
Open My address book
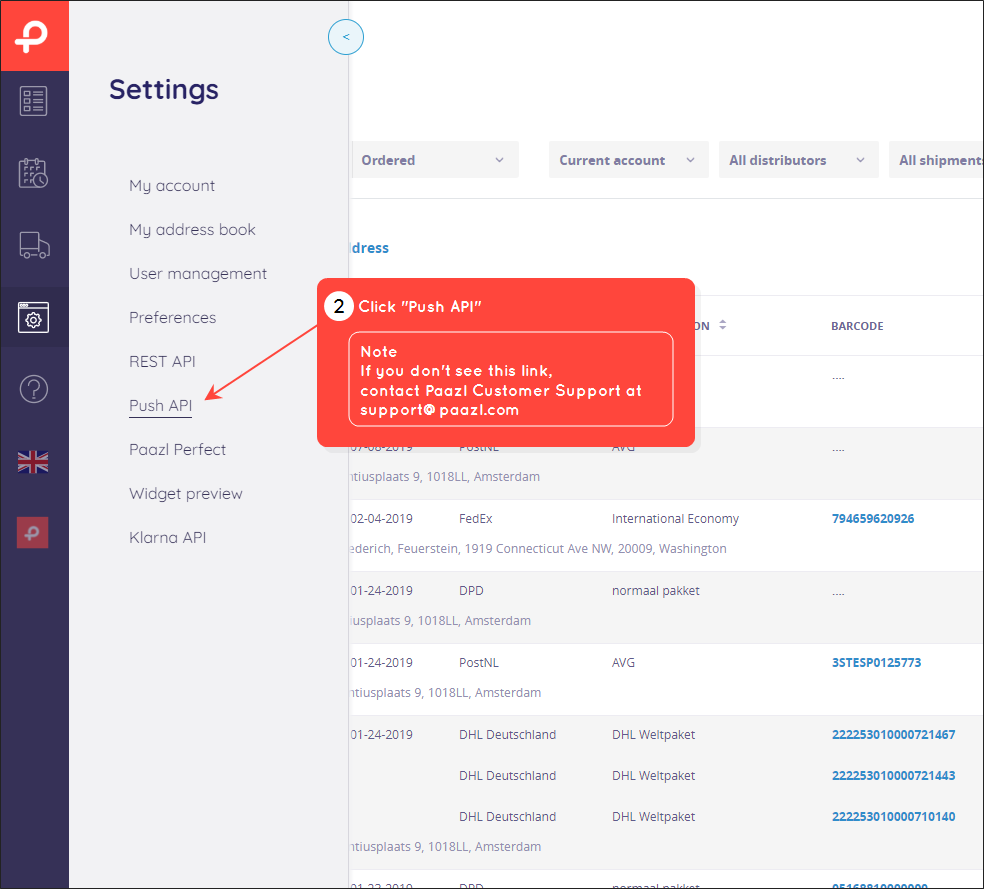(x=192, y=230)
